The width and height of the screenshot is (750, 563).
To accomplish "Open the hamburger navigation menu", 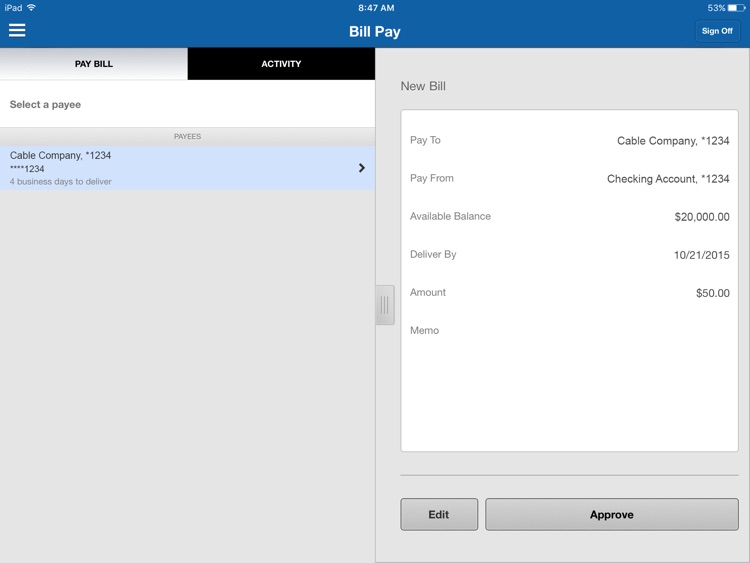I will coord(17,31).
